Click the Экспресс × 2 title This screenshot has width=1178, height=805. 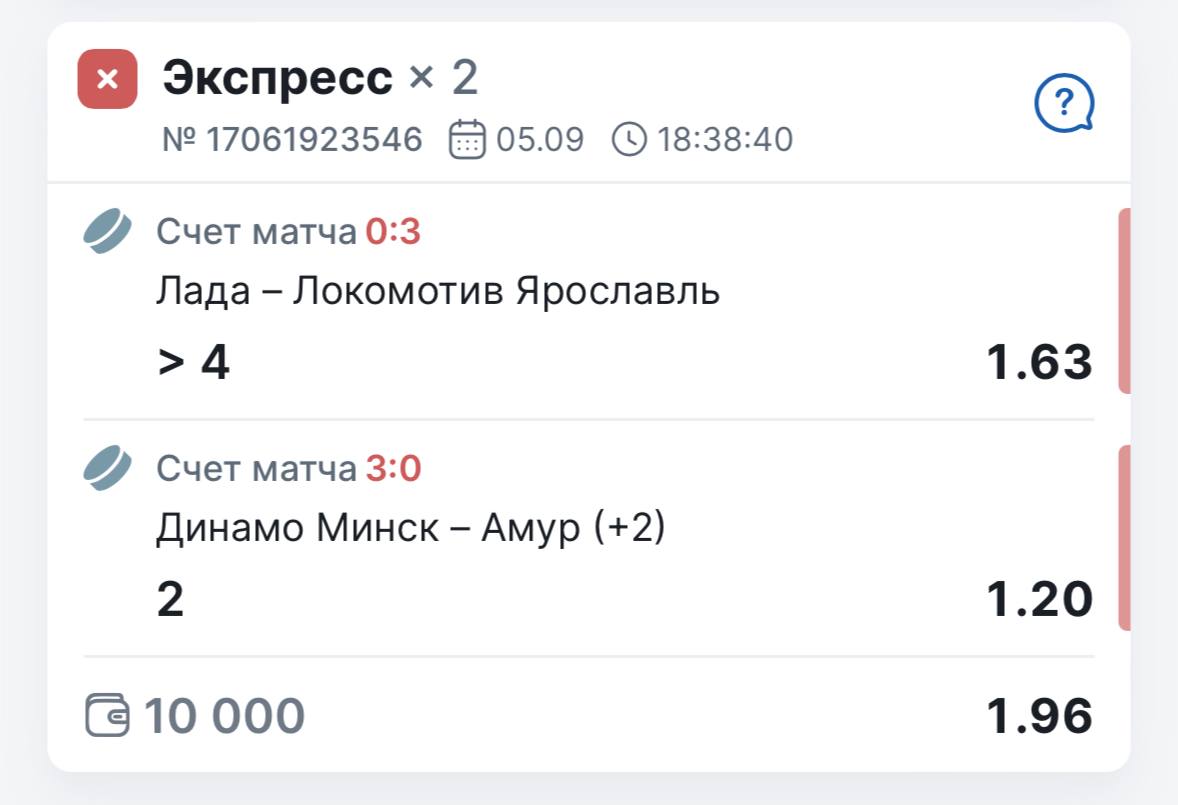[320, 78]
